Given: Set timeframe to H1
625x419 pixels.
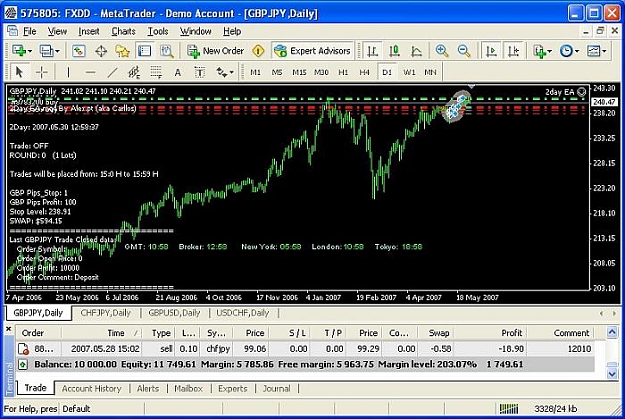Looking at the screenshot, I should point(343,72).
